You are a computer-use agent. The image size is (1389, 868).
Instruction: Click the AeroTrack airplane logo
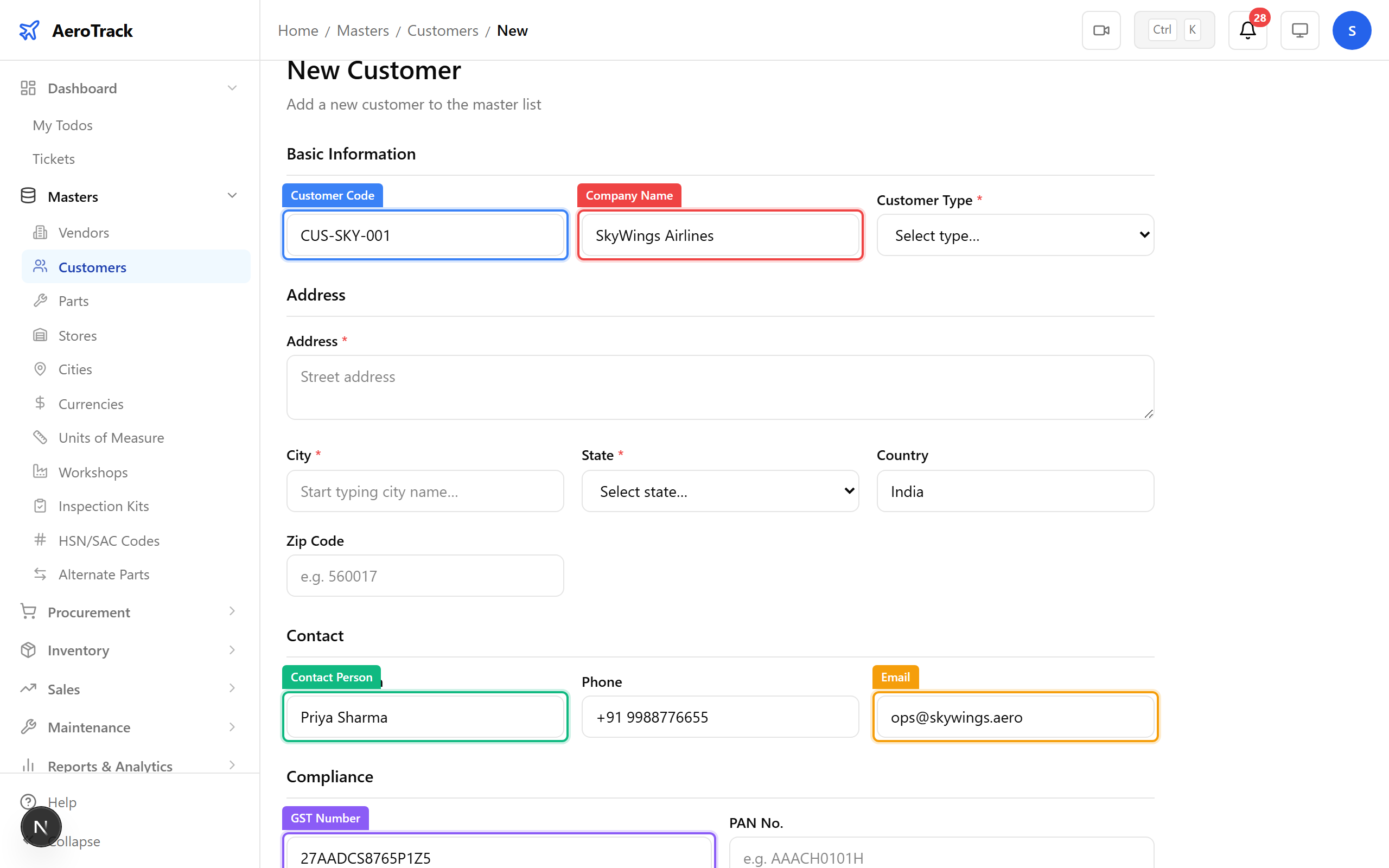tap(29, 30)
